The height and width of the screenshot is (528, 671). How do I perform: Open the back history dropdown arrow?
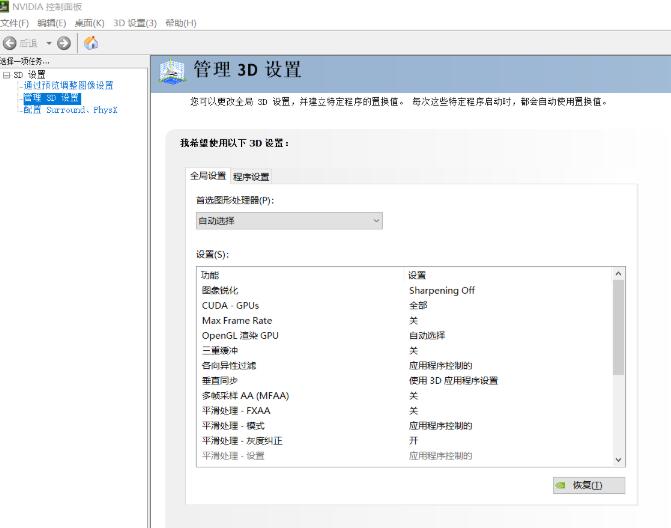tap(48, 43)
